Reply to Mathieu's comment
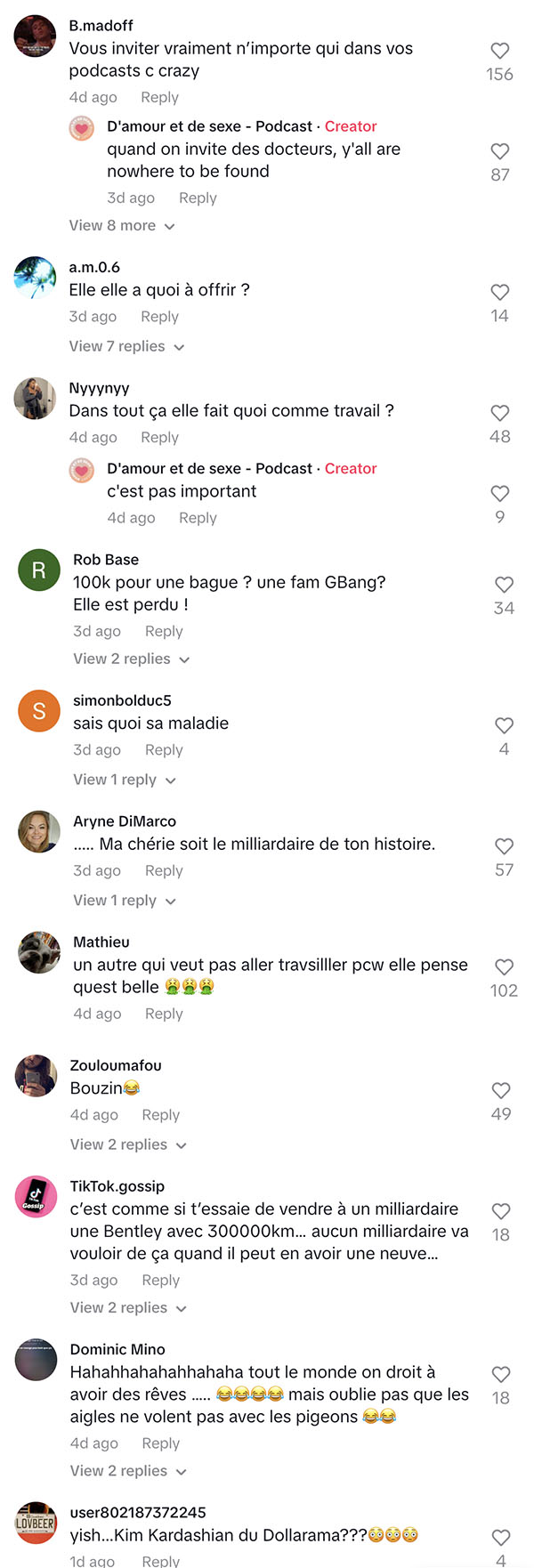 (x=164, y=1014)
